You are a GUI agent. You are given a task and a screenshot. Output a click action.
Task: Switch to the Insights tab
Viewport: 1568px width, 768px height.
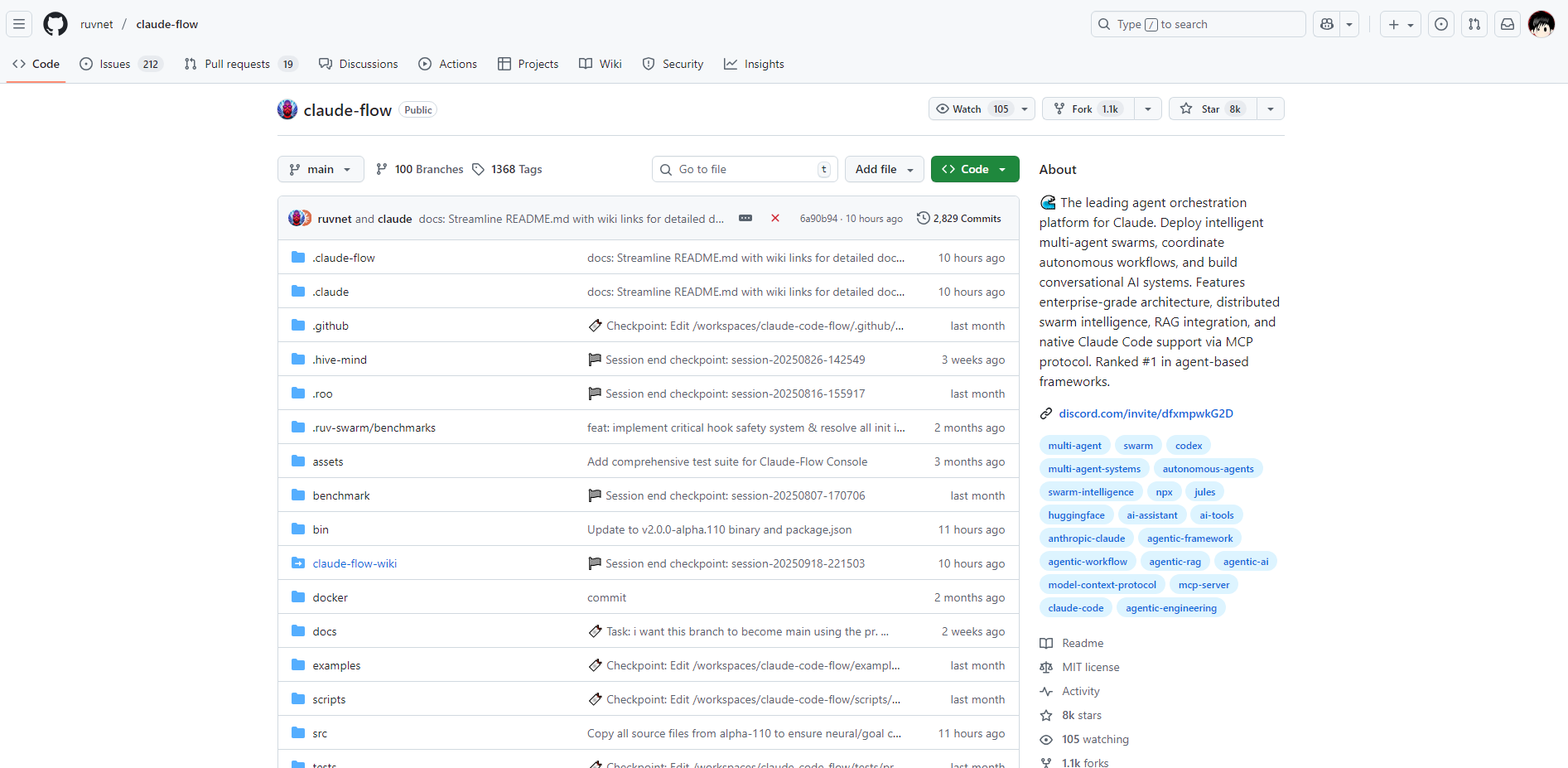coord(754,64)
